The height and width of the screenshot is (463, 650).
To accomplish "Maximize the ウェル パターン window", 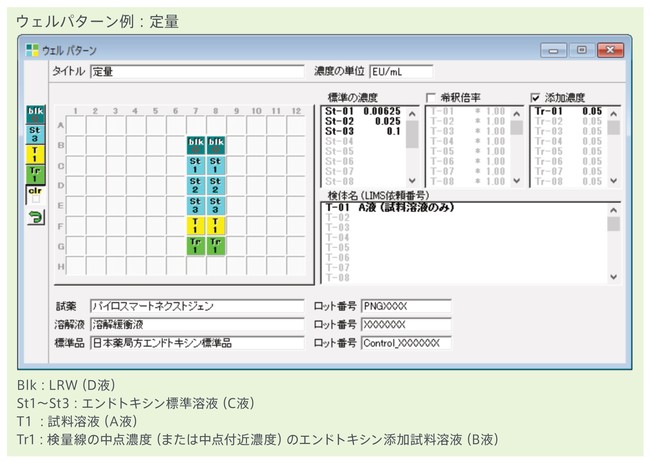I will click(582, 50).
